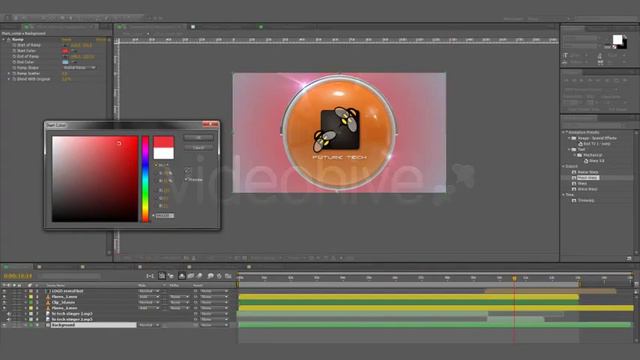This screenshot has height=360, width=640.
Task: Click label color square of LOGO layer
Action: point(31,291)
